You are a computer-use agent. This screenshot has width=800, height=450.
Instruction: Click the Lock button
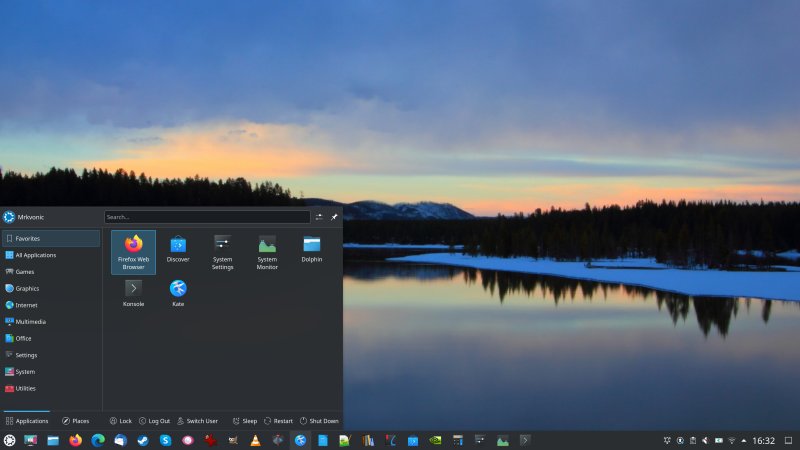point(120,421)
